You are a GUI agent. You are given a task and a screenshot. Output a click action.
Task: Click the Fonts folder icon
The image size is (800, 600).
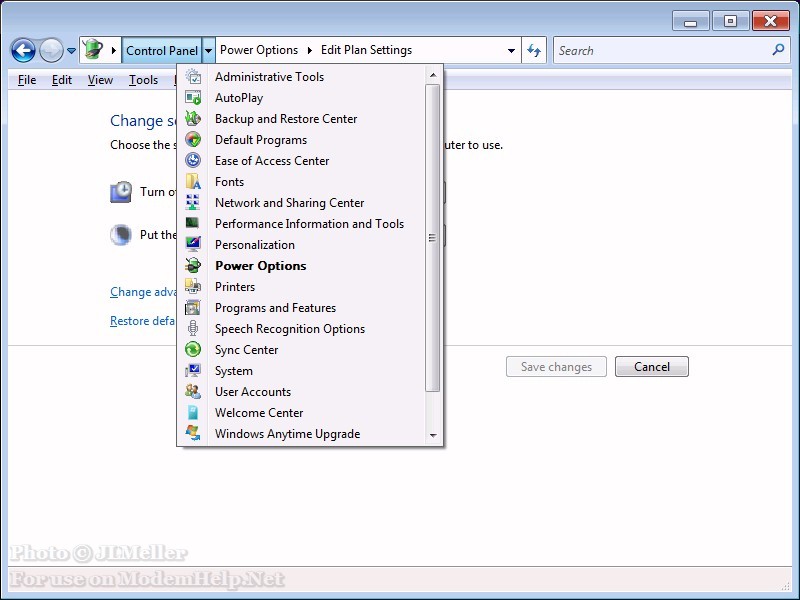193,182
